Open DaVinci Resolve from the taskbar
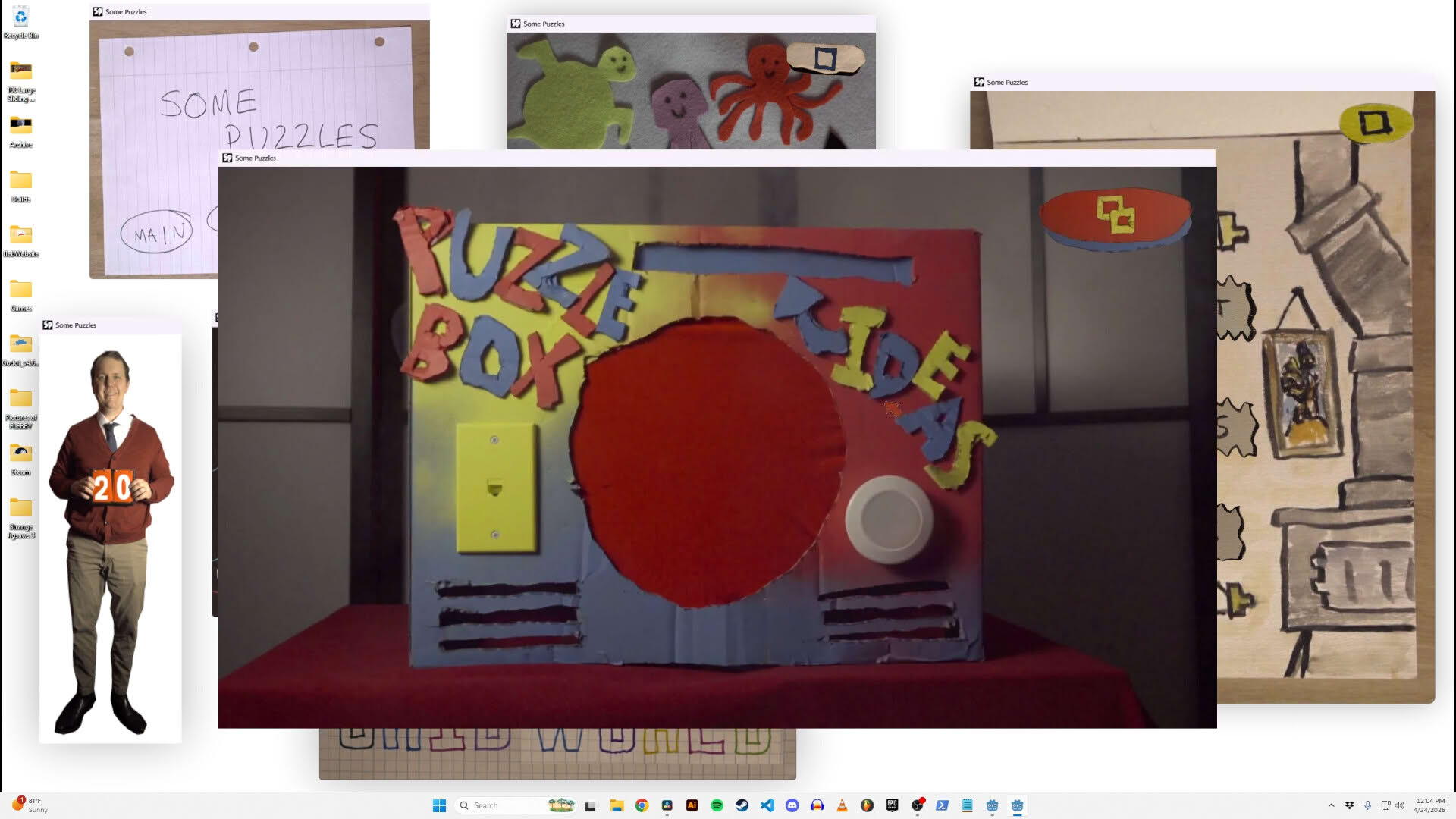The height and width of the screenshot is (819, 1456). 667,805
